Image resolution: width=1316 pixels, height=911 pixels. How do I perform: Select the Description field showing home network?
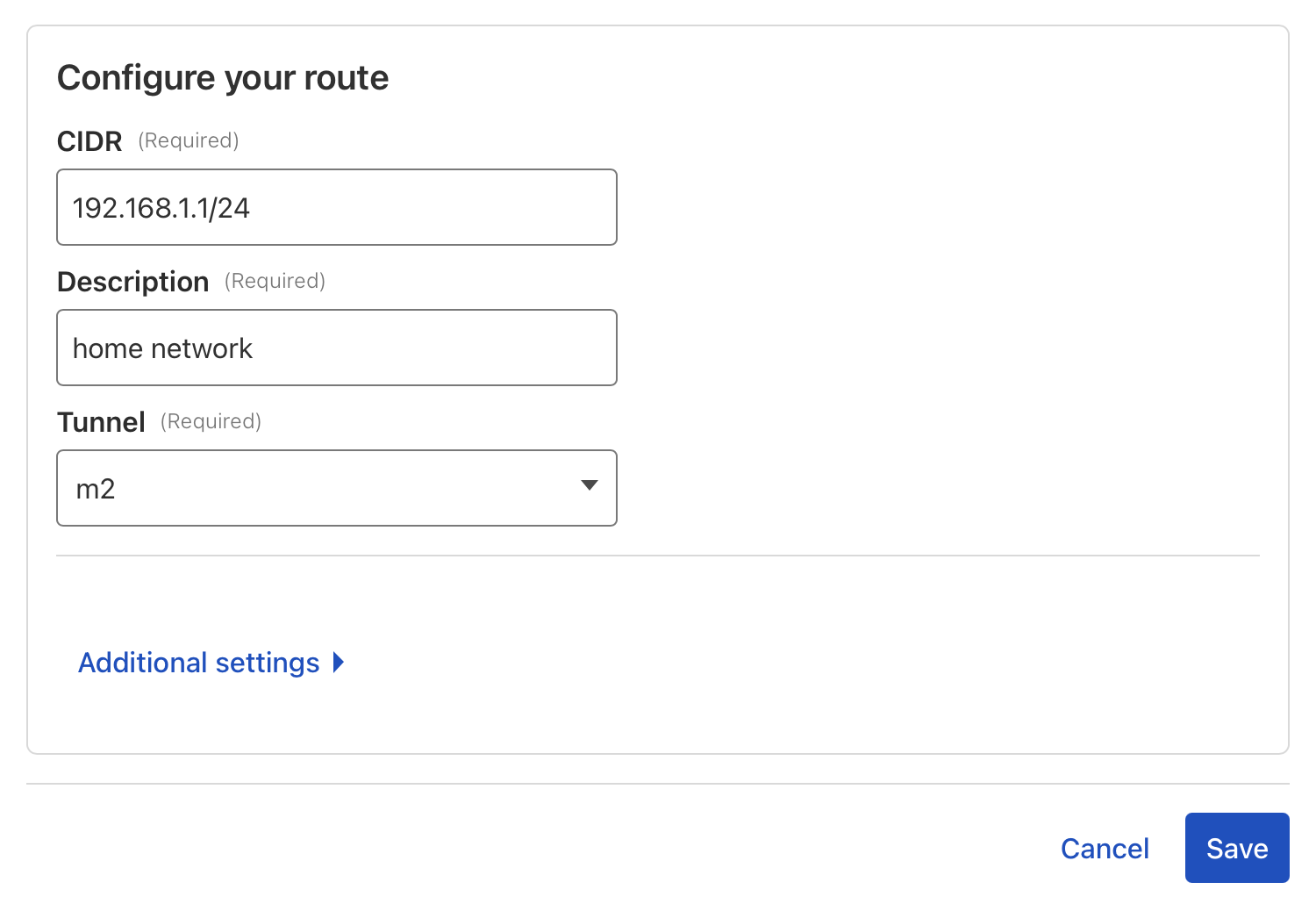[337, 348]
